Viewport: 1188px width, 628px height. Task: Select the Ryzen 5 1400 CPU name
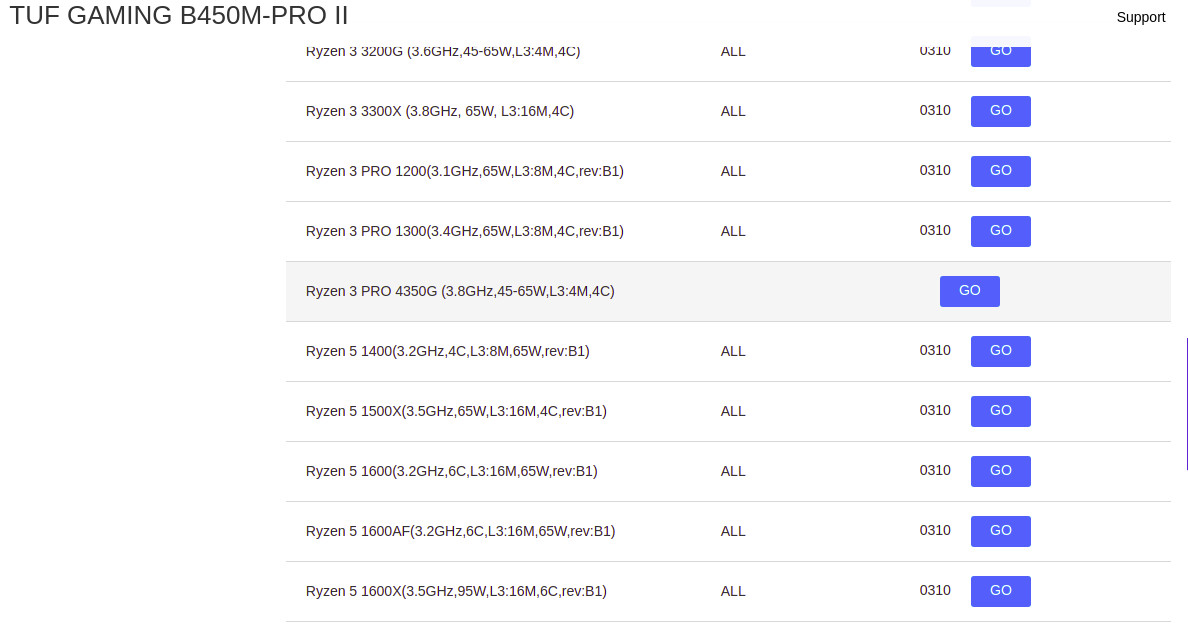point(447,351)
